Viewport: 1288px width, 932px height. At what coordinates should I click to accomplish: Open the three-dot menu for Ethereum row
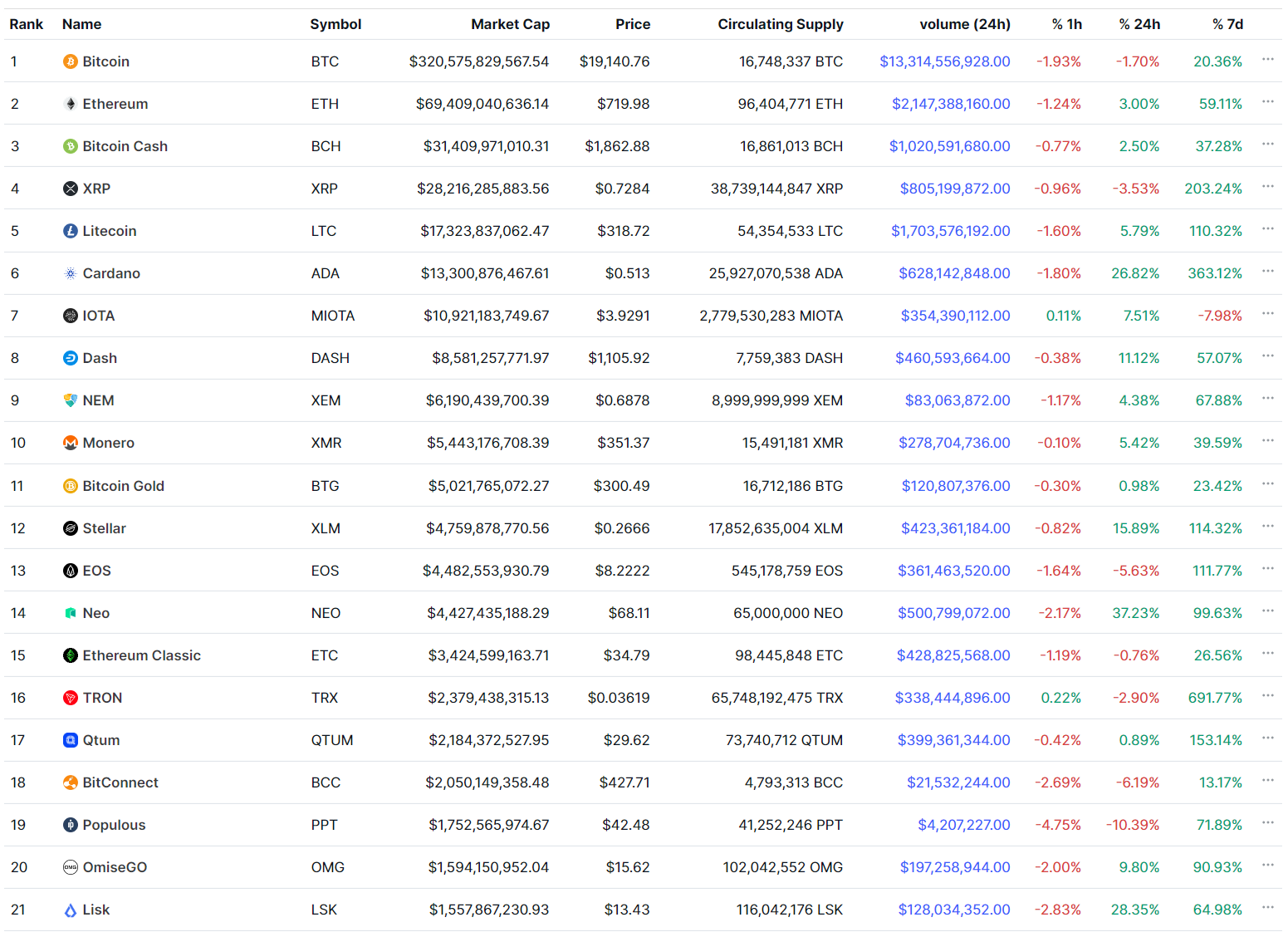coord(1267,101)
